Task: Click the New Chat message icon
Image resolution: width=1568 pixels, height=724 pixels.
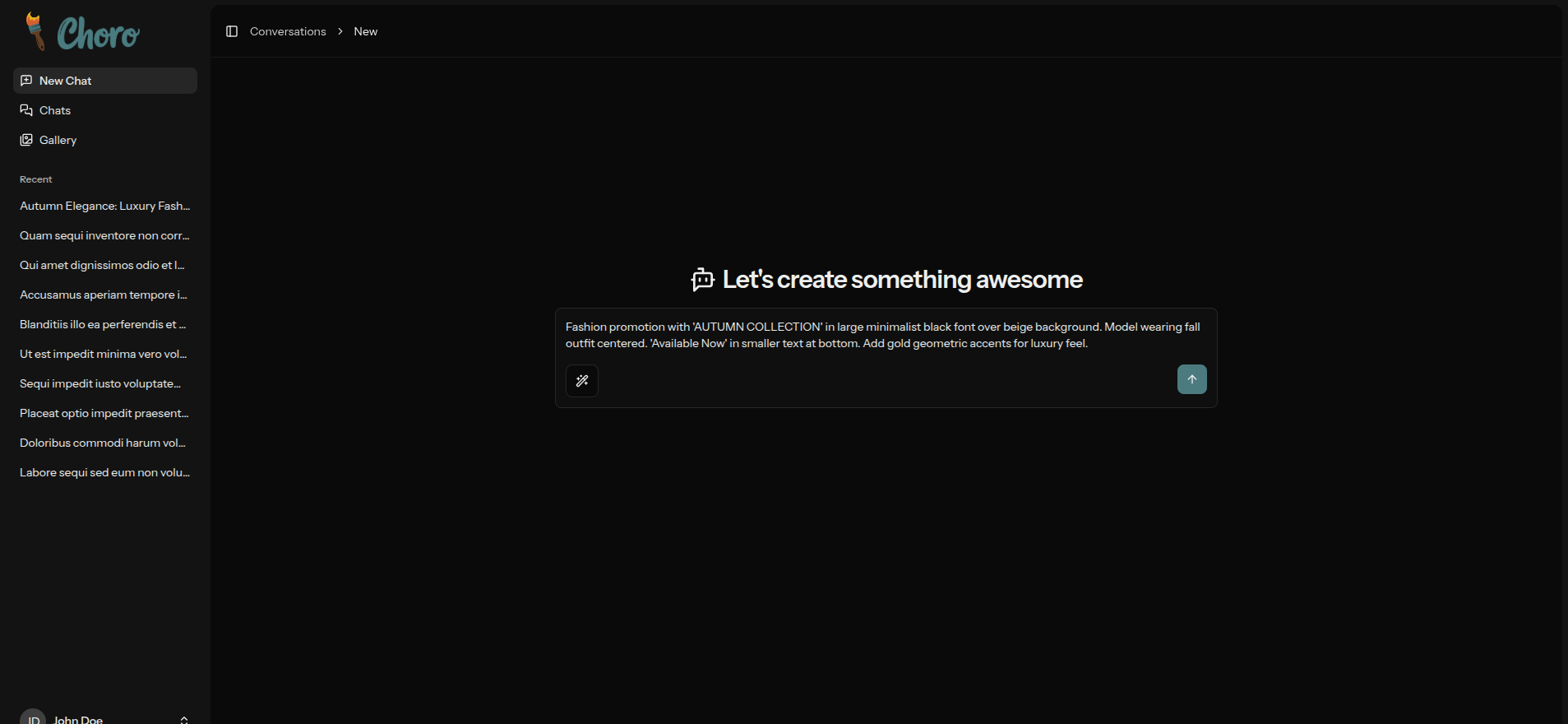Action: (26, 81)
